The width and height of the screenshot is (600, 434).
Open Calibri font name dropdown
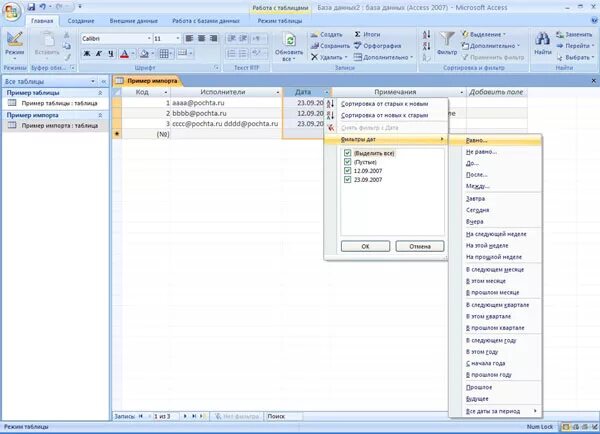click(149, 39)
